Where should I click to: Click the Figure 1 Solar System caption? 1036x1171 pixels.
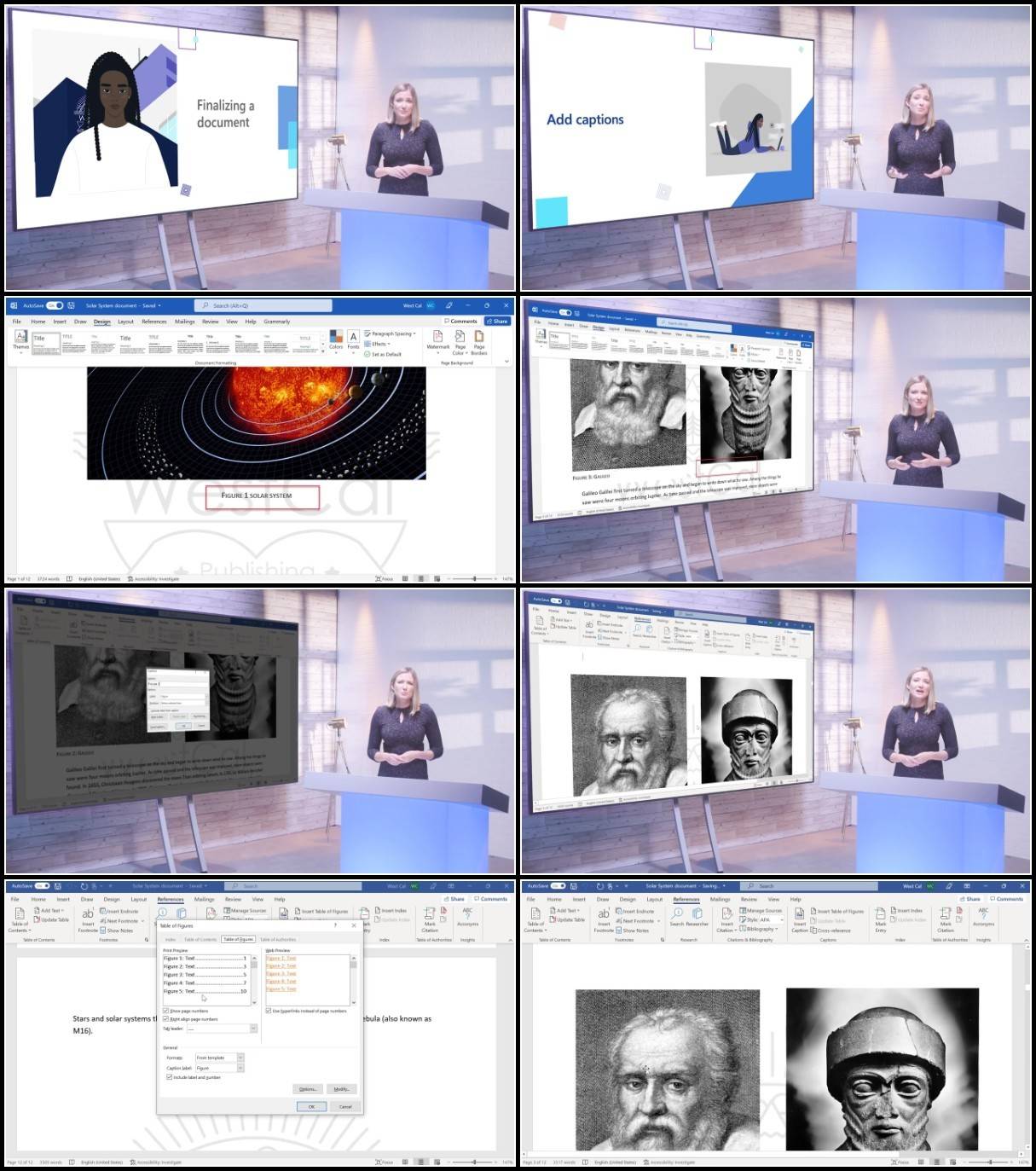(257, 496)
